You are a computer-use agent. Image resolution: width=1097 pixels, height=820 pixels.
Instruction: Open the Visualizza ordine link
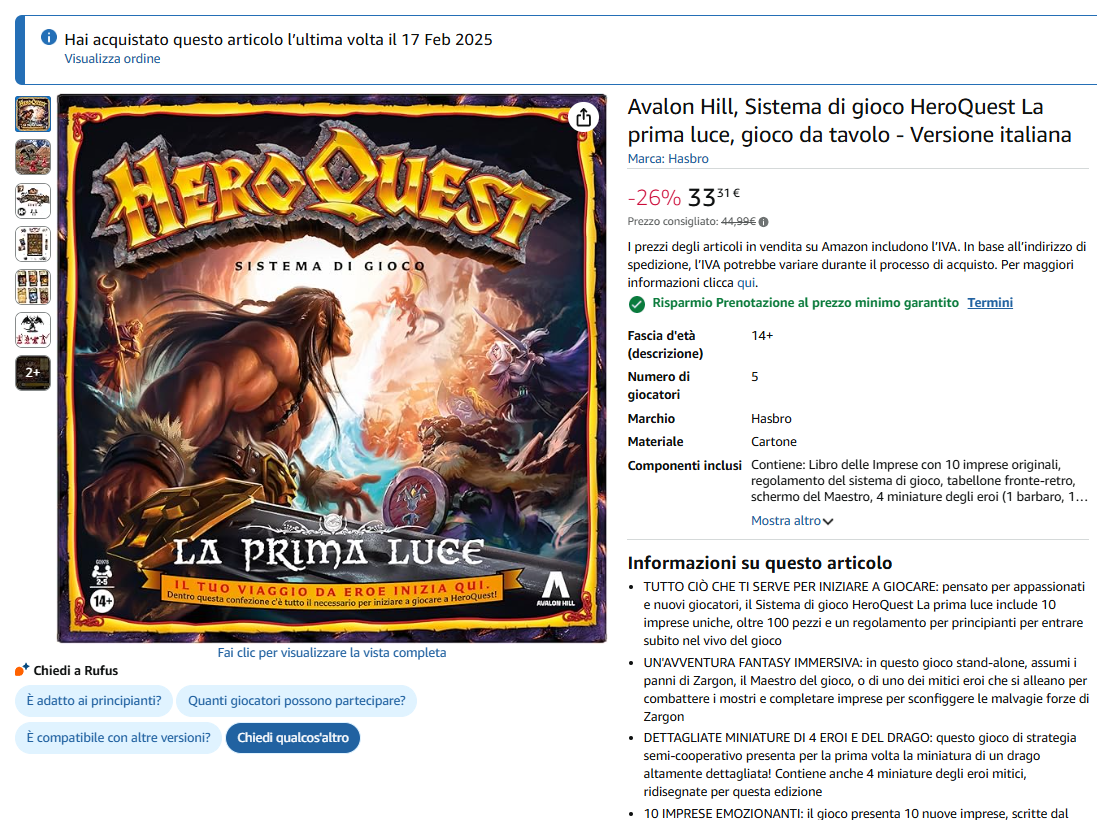coord(112,59)
